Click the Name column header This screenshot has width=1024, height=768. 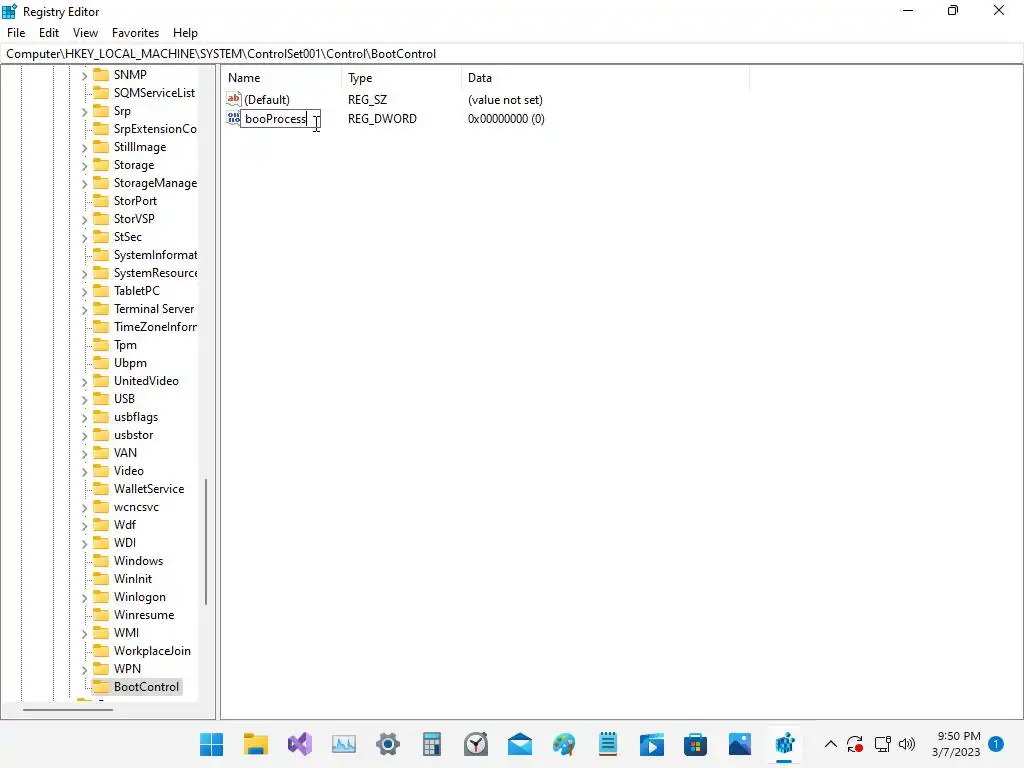(281, 78)
